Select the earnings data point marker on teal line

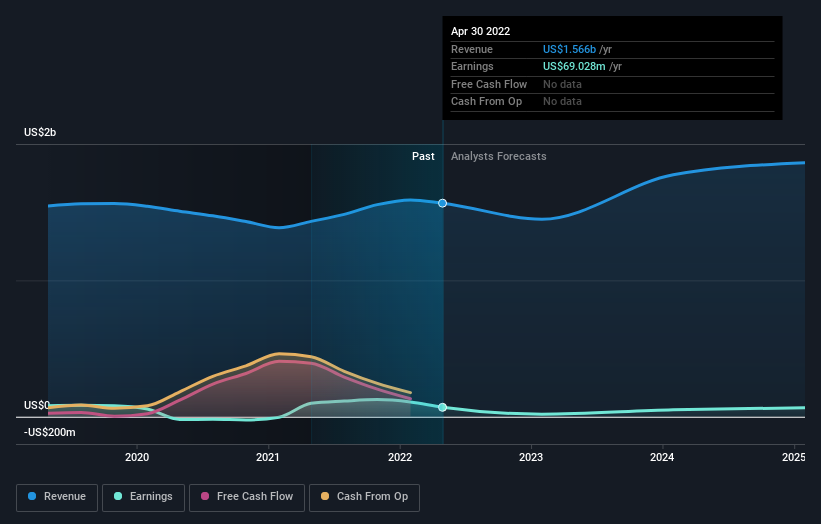[442, 407]
